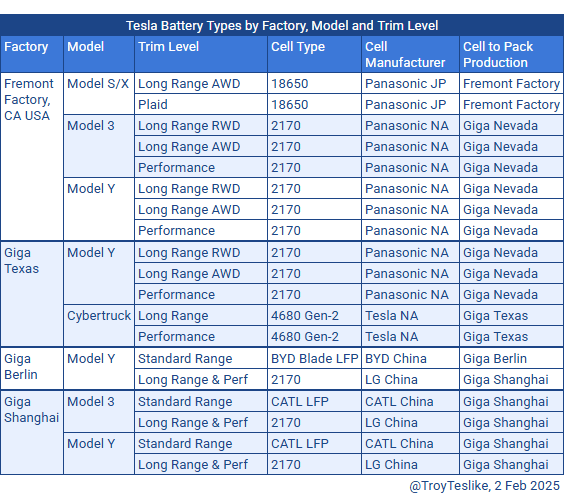Select 'Fremont Factory' in the Plaid row

(x=511, y=105)
